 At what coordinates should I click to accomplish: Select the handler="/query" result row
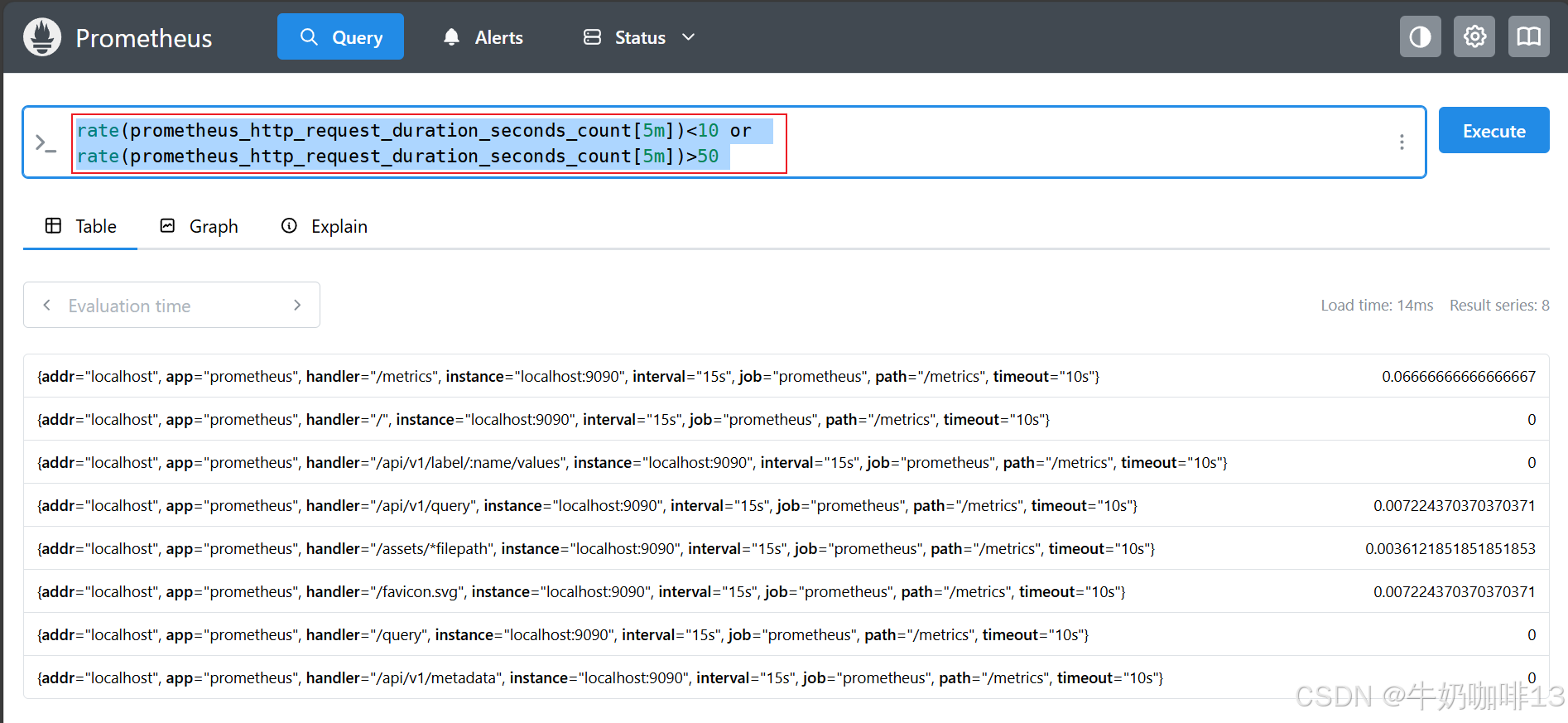(x=786, y=634)
